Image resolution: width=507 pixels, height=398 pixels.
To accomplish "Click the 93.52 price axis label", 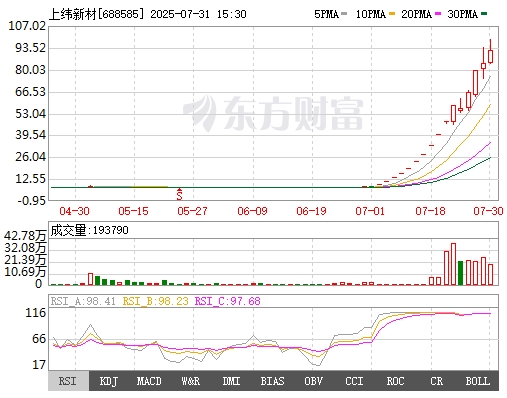I will point(30,48).
